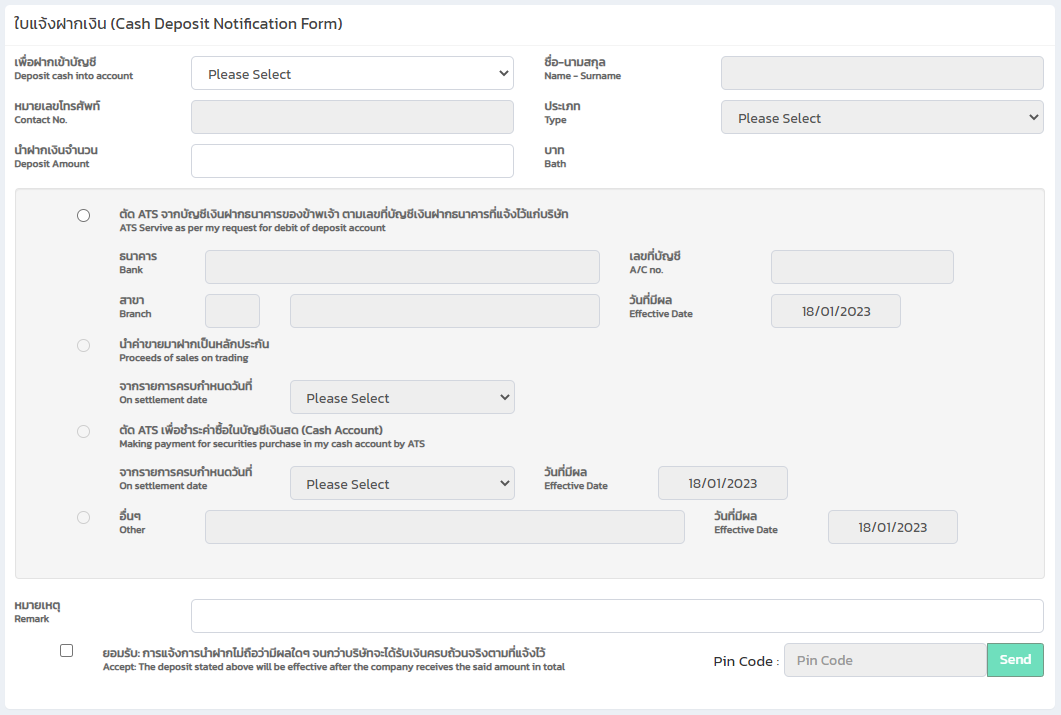
Task: Click the Effective Date showing 18/01/2023 under ATS
Action: pos(835,310)
